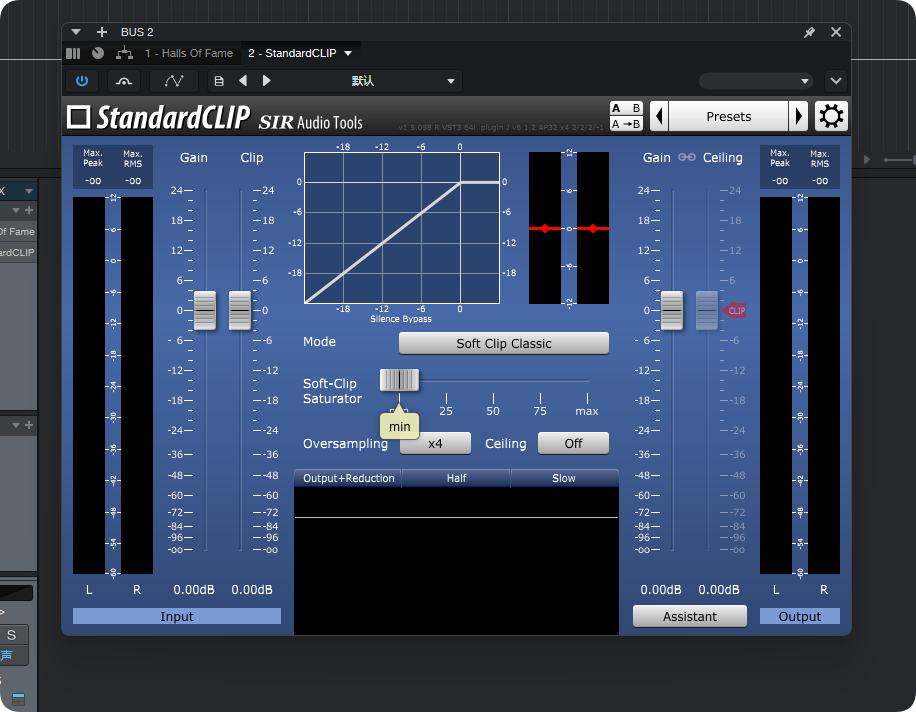Toggle the A/B compare button
916x712 pixels.
point(626,108)
